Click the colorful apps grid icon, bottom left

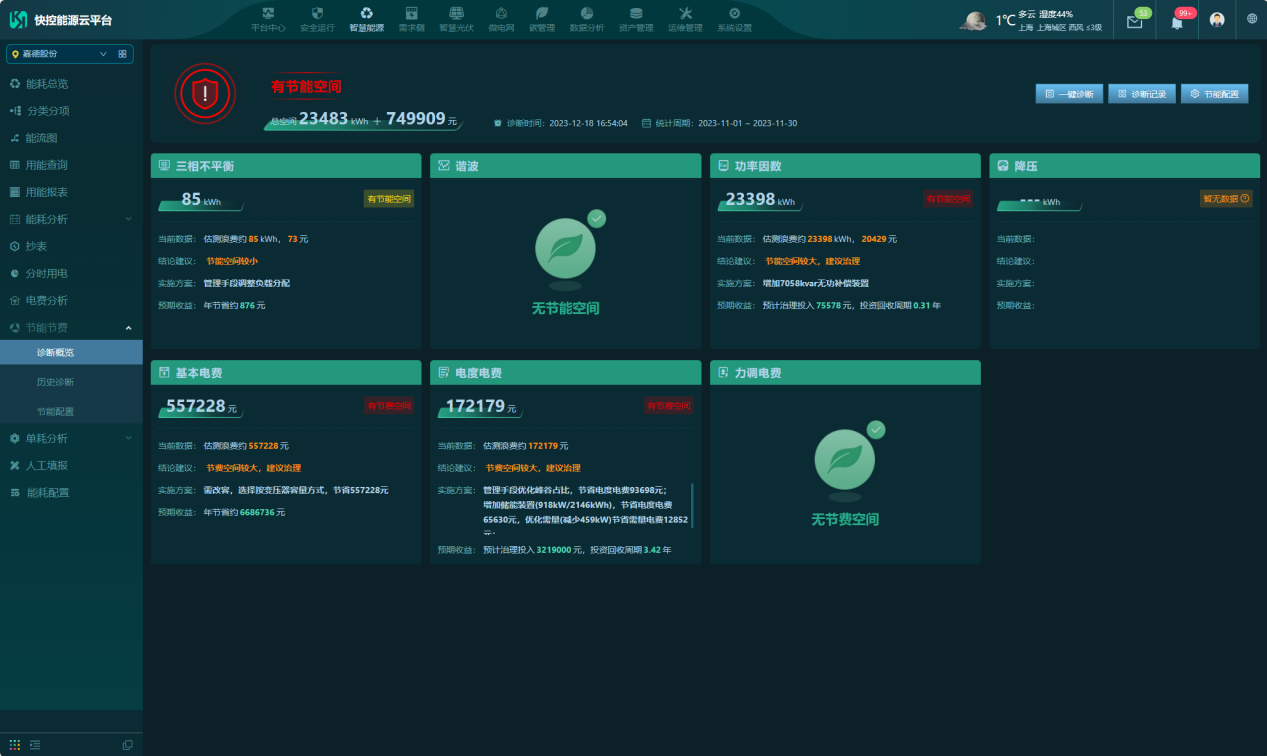coord(15,744)
